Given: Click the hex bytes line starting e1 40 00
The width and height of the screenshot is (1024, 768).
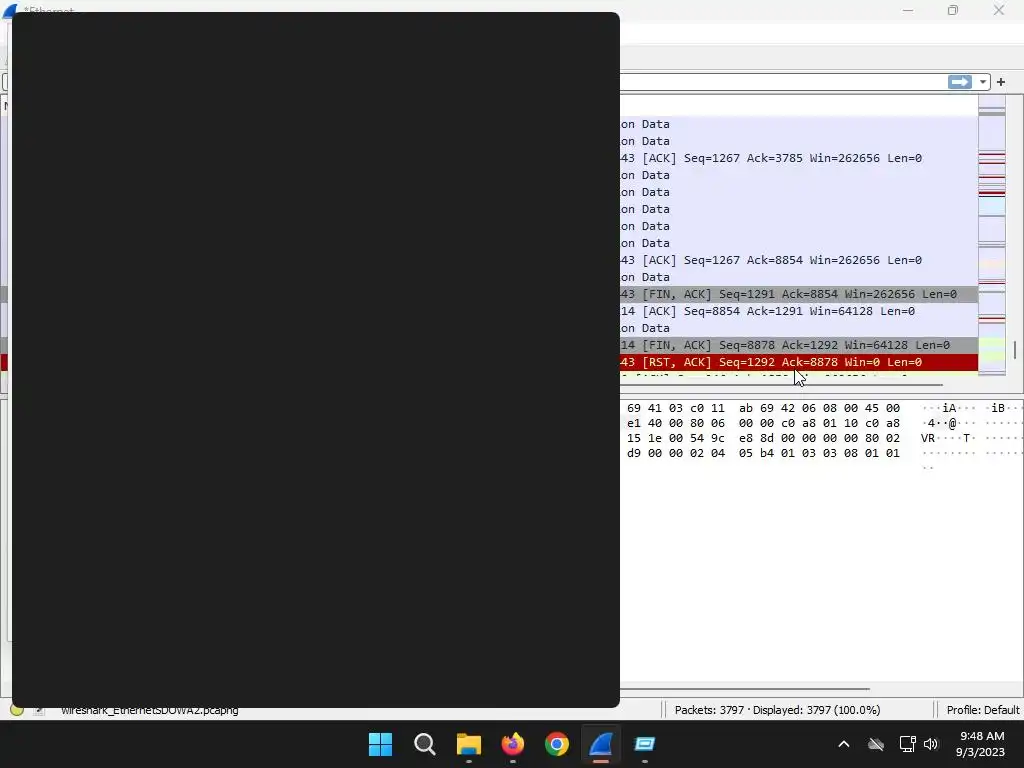Looking at the screenshot, I should click(x=763, y=423).
